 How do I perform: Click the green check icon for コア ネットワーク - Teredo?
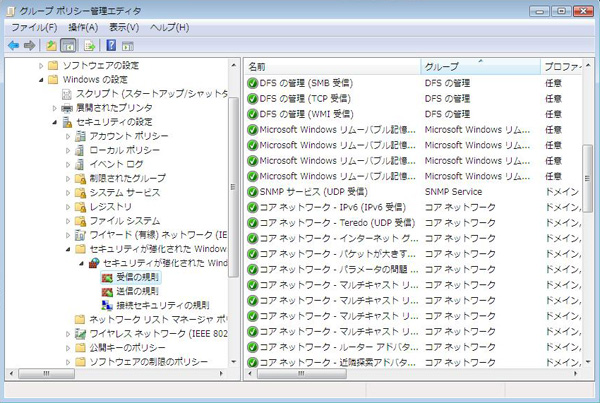pos(252,223)
